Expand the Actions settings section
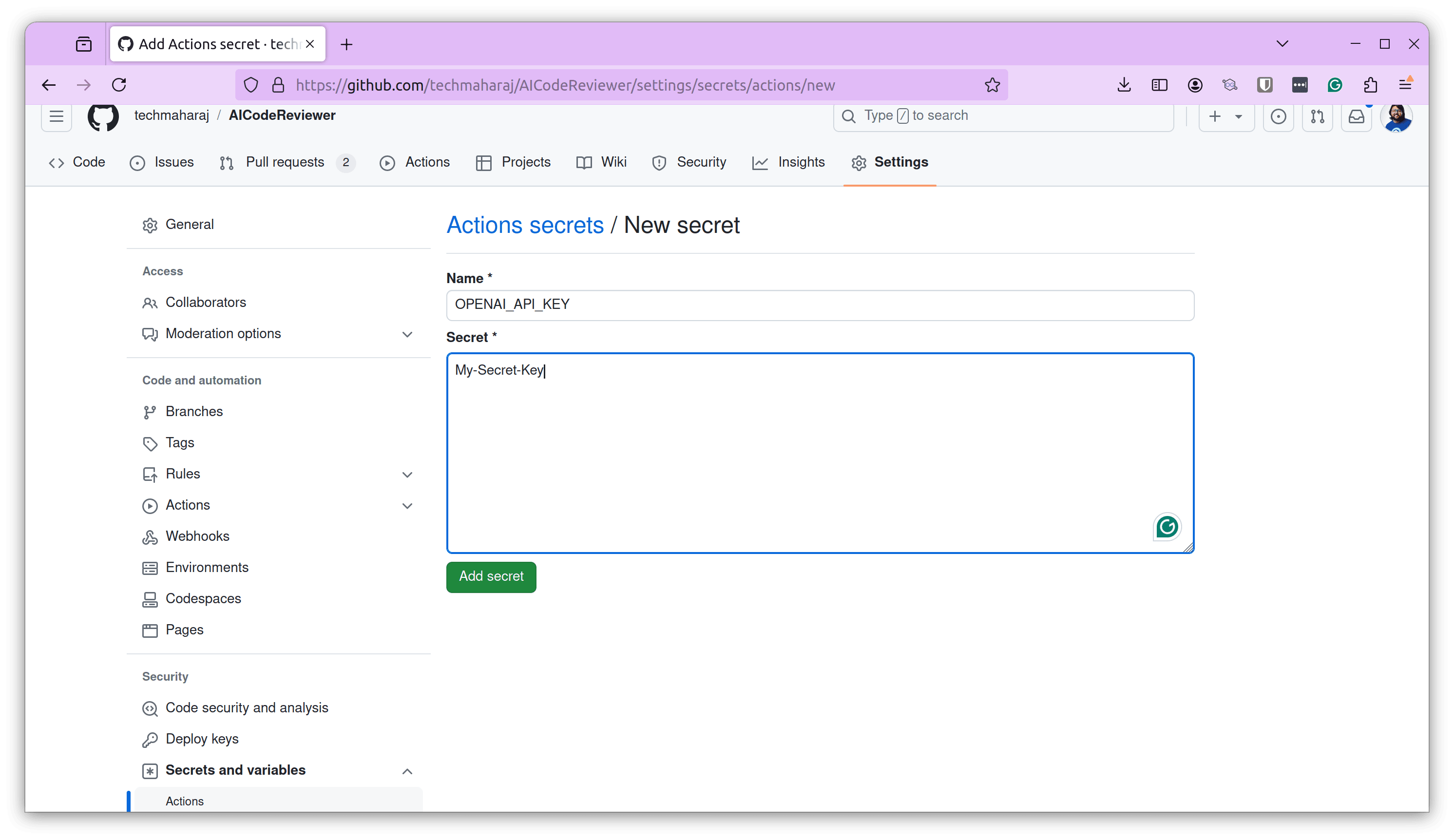This screenshot has height=840, width=1454. coord(407,505)
